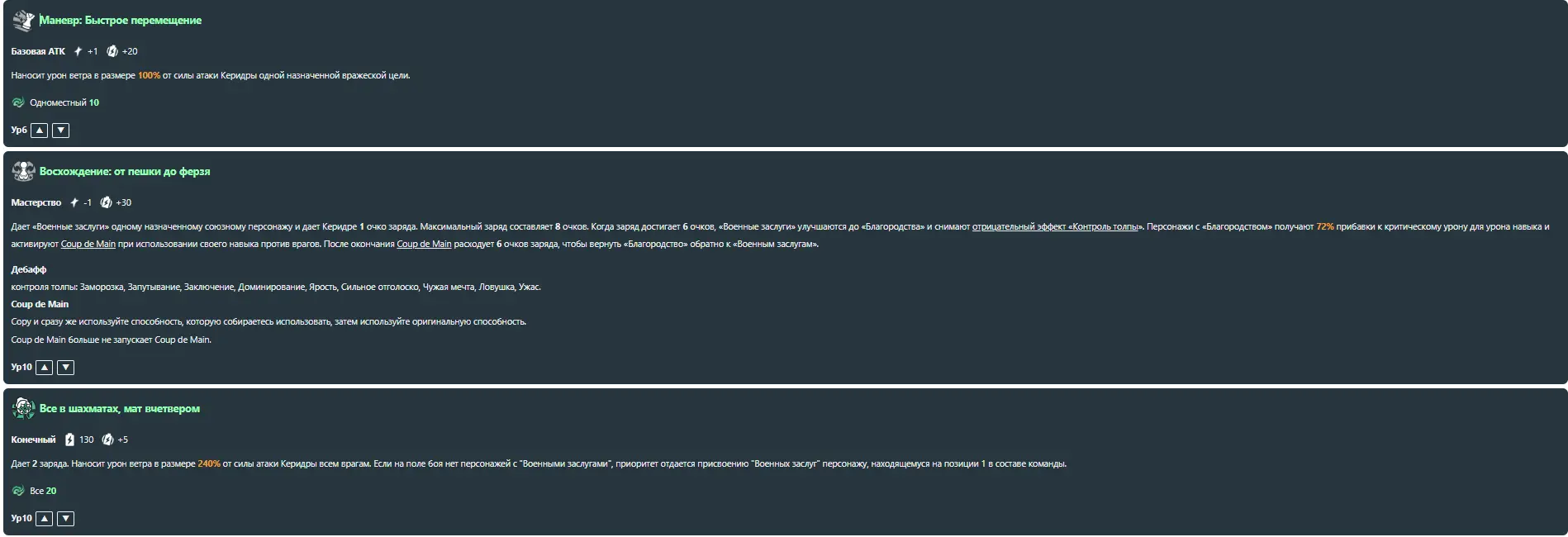Decrease level of Маневр skill from Ур6

point(61,131)
